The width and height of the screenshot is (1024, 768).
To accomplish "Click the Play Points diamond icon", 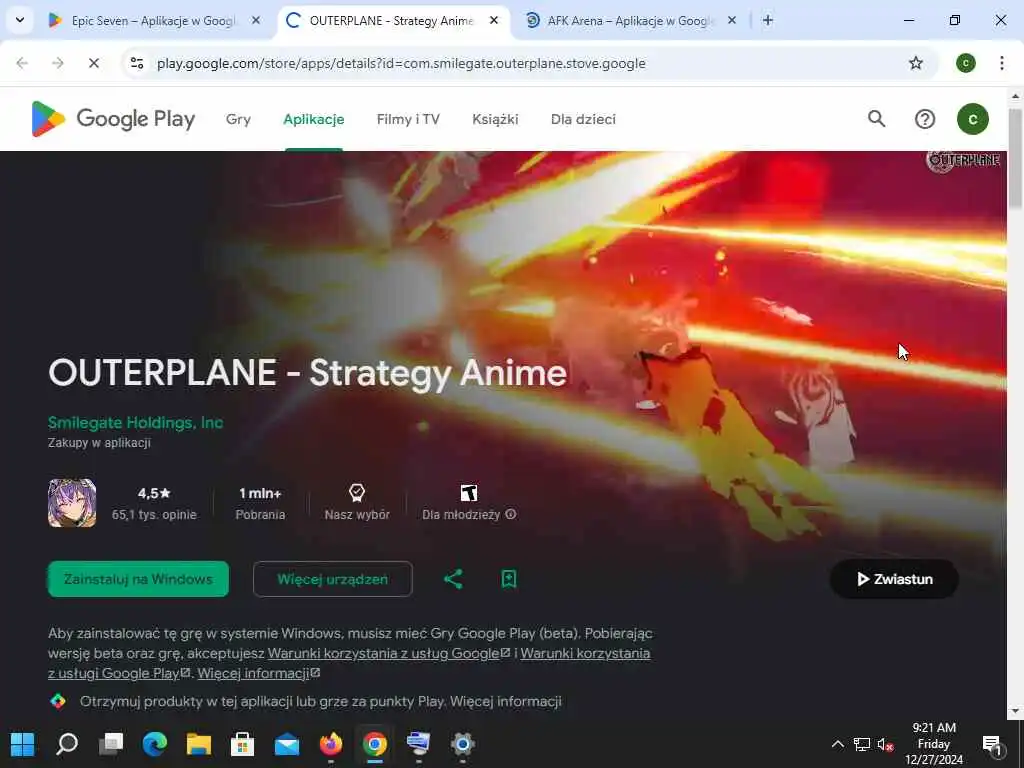I will coord(58,701).
